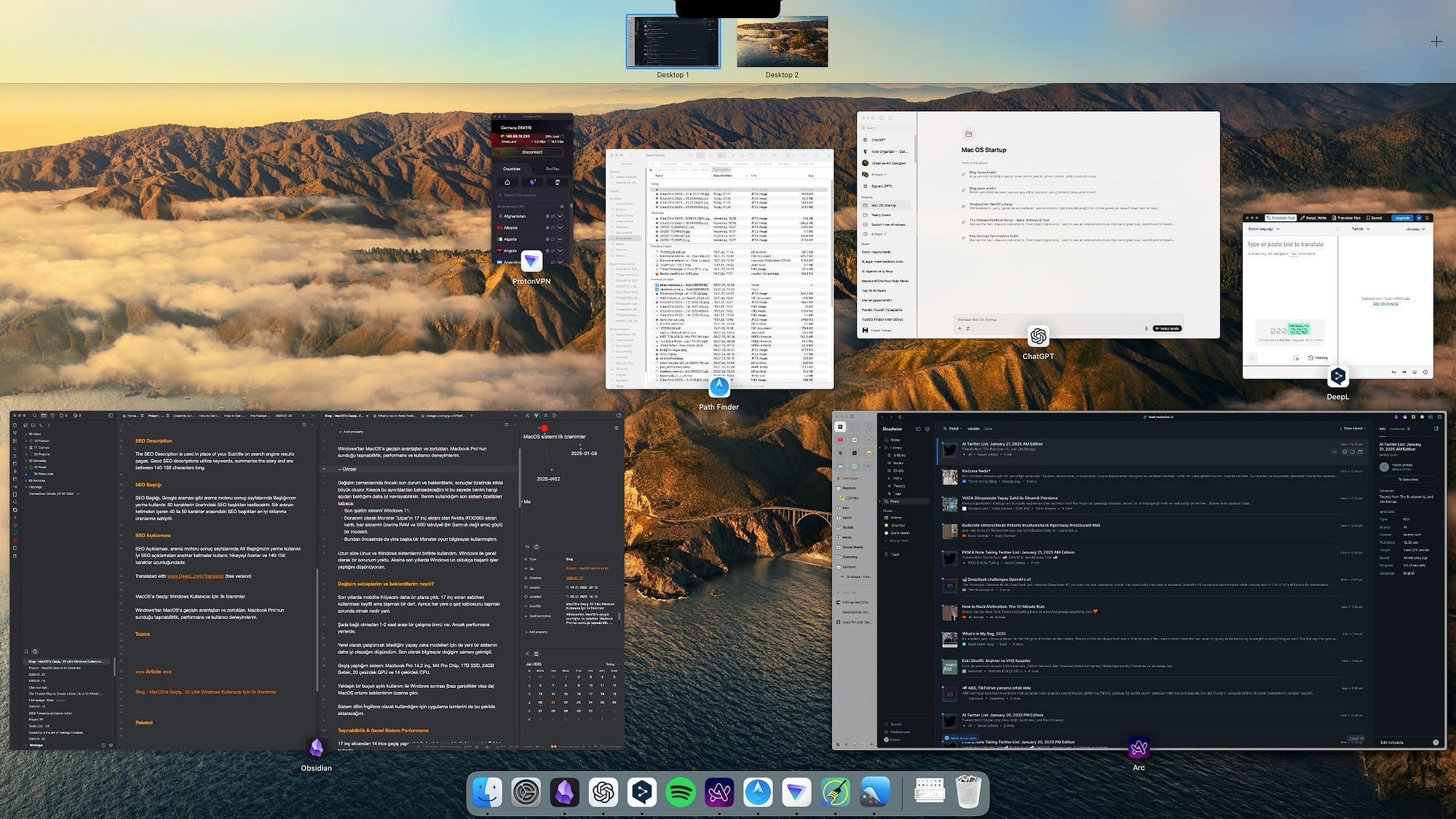This screenshot has width=1456, height=819.
Task: Click the ProtonVPN badge icon
Action: 532,261
